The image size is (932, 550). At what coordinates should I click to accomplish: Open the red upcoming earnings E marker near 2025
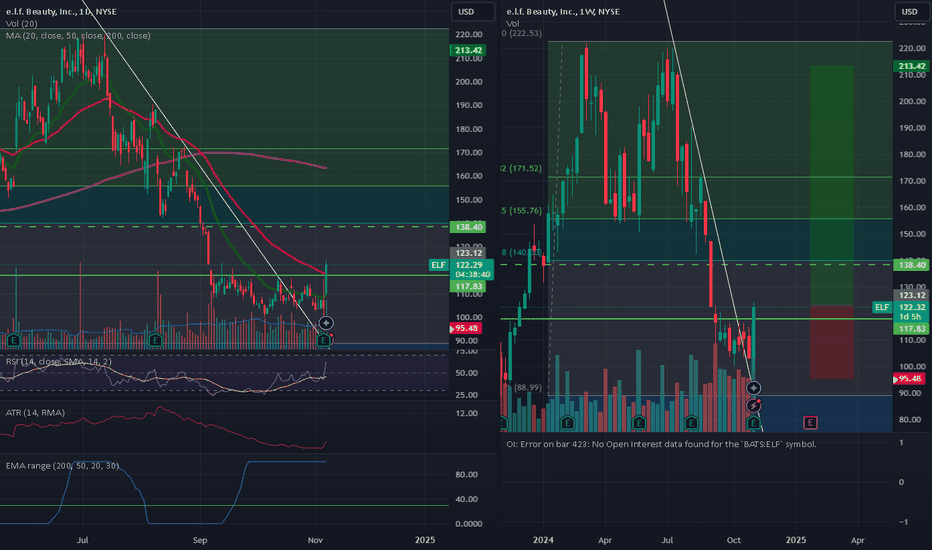pyautogui.click(x=810, y=423)
